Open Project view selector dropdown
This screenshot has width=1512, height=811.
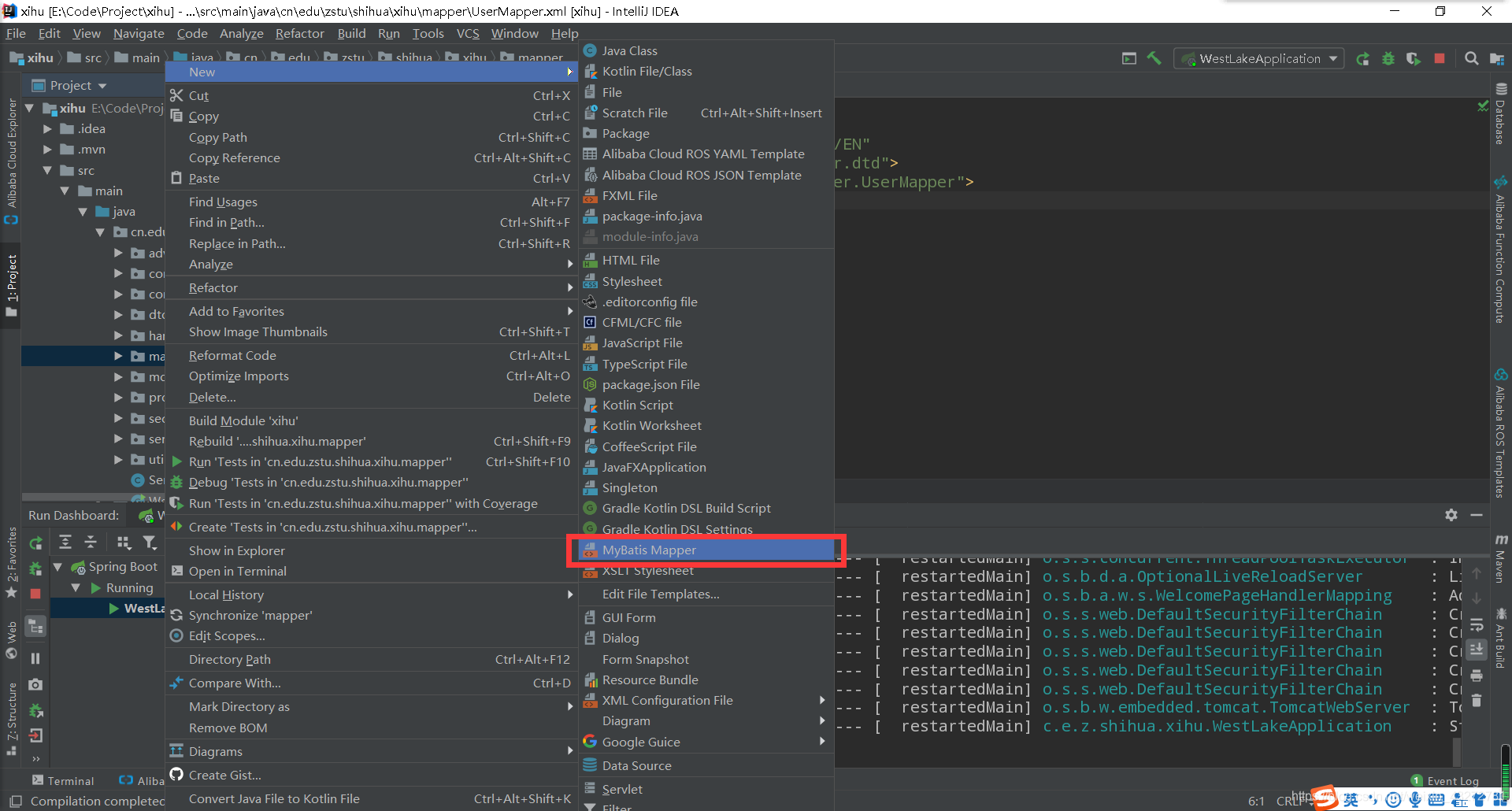(69, 85)
